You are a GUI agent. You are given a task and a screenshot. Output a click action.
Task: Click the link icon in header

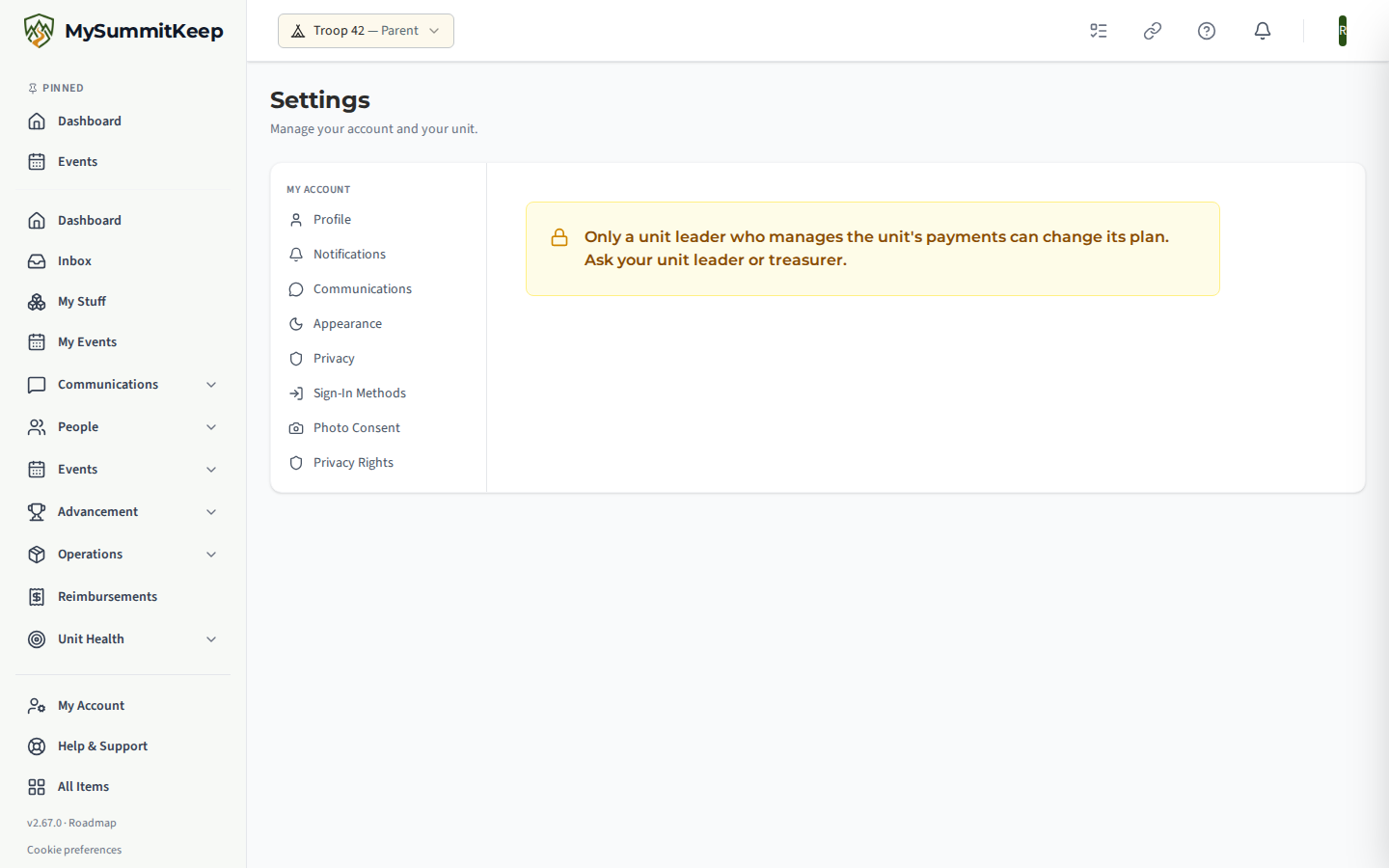coord(1153,31)
